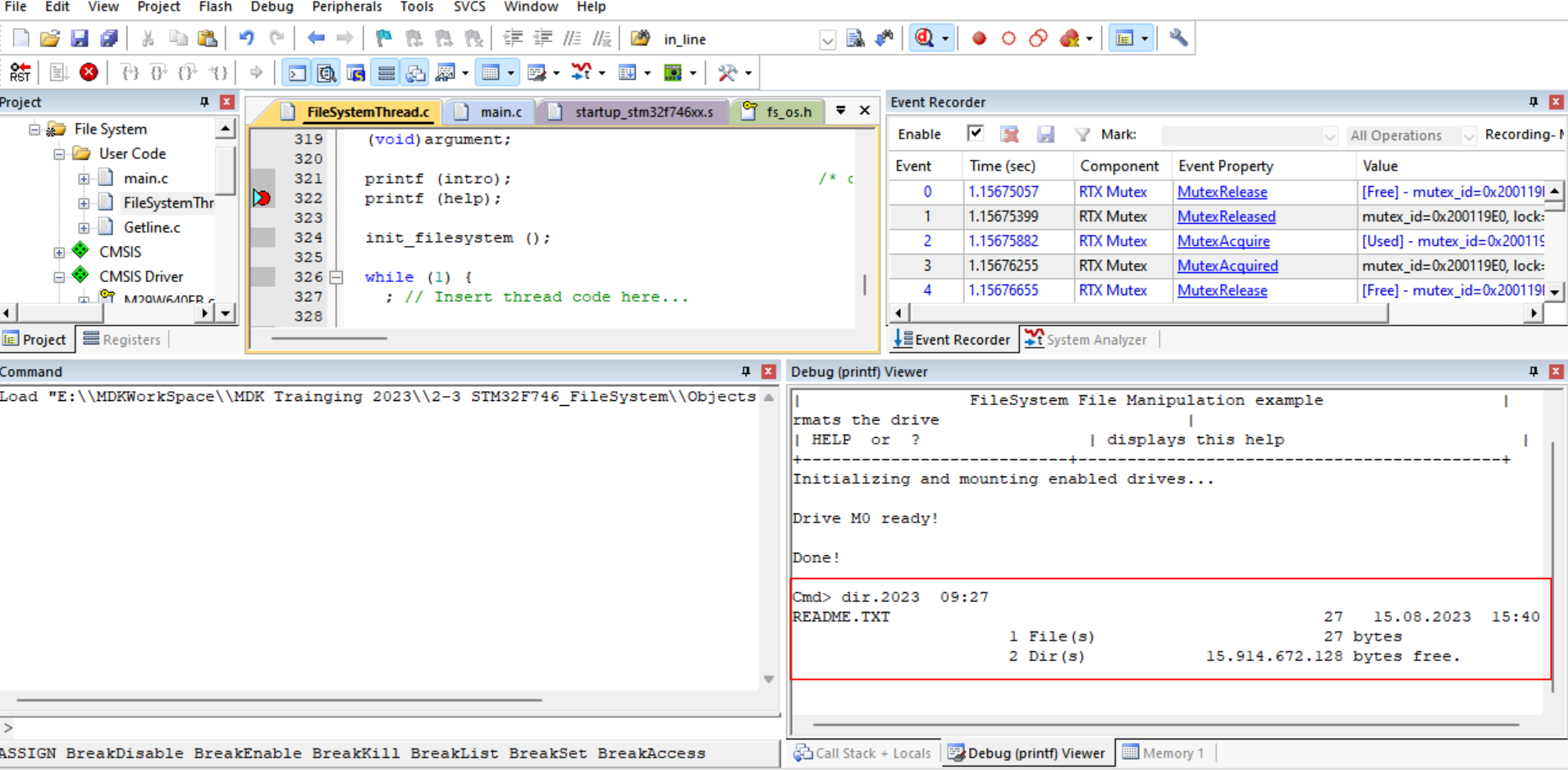Screen dimensions: 1568x770
Task: Click the Undo arrow icon
Action: click(246, 39)
